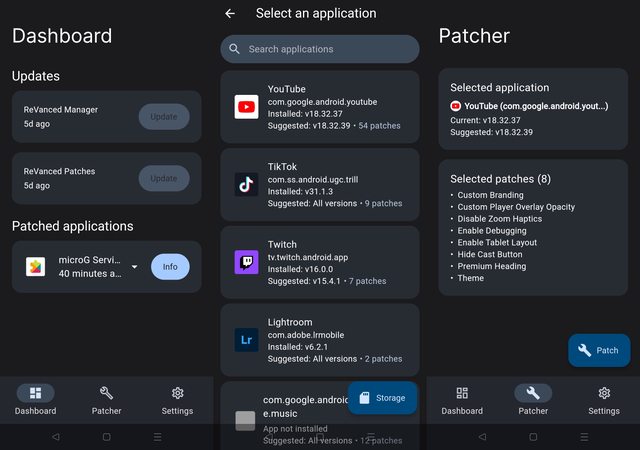640x450 pixels.
Task: Choose the Twitch app icon
Action: (x=246, y=262)
